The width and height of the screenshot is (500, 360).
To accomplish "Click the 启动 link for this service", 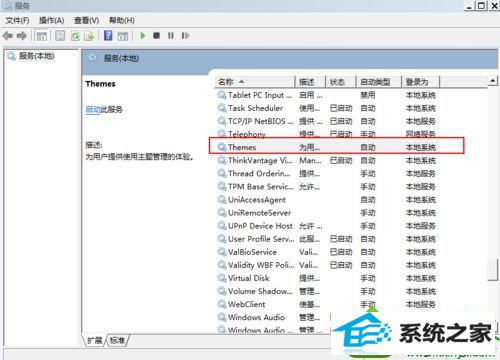I will click(93, 109).
